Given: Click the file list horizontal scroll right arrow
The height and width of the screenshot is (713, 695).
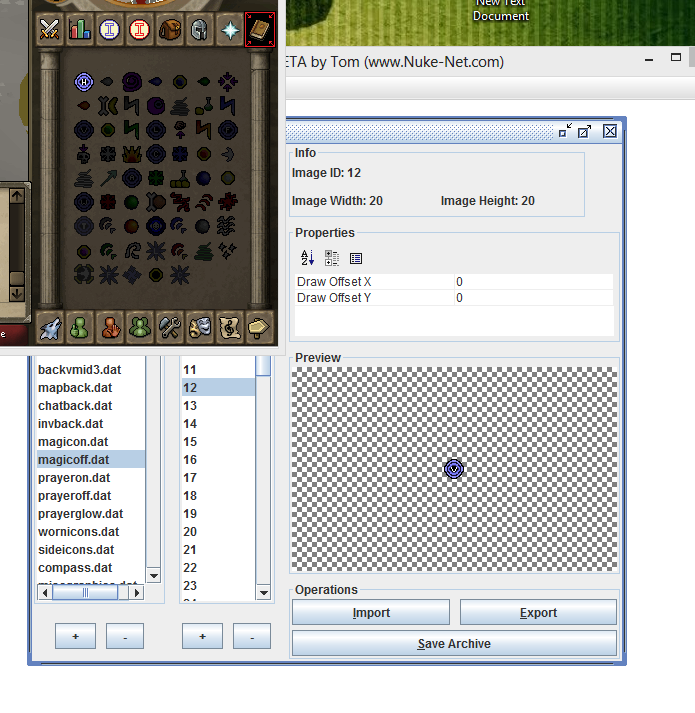Looking at the screenshot, I should 136,592.
